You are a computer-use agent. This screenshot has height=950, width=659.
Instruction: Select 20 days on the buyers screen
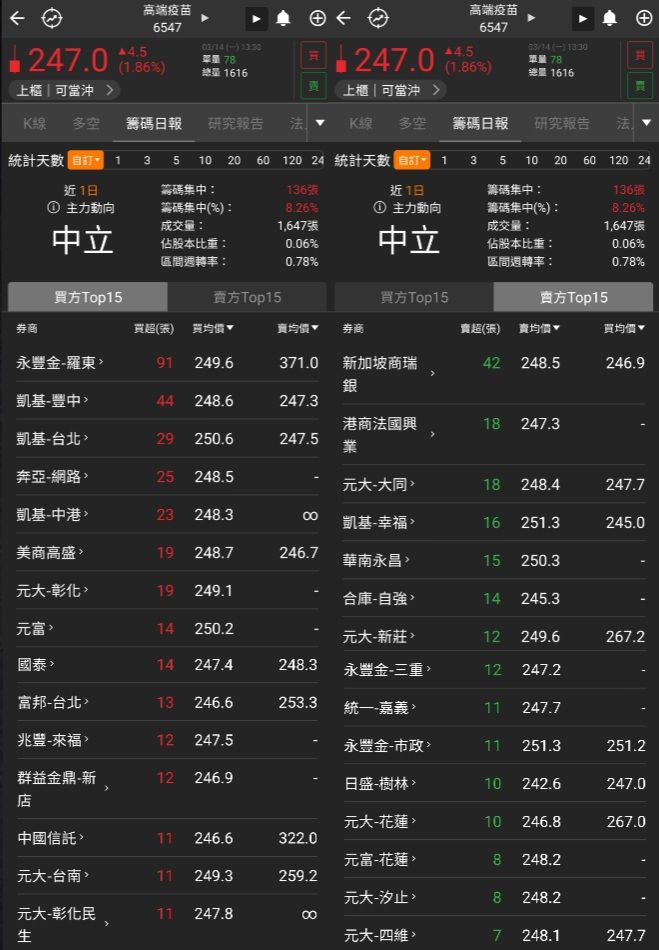[234, 161]
